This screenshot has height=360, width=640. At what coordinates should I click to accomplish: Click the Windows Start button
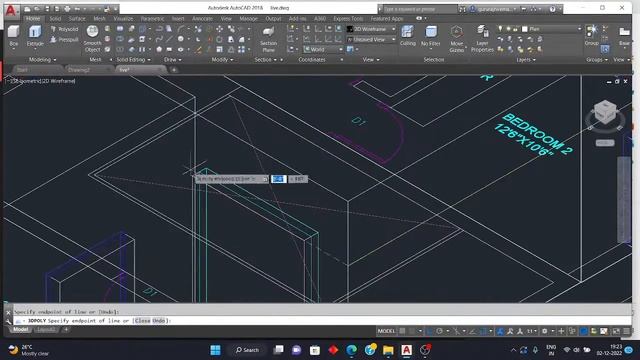pos(215,350)
